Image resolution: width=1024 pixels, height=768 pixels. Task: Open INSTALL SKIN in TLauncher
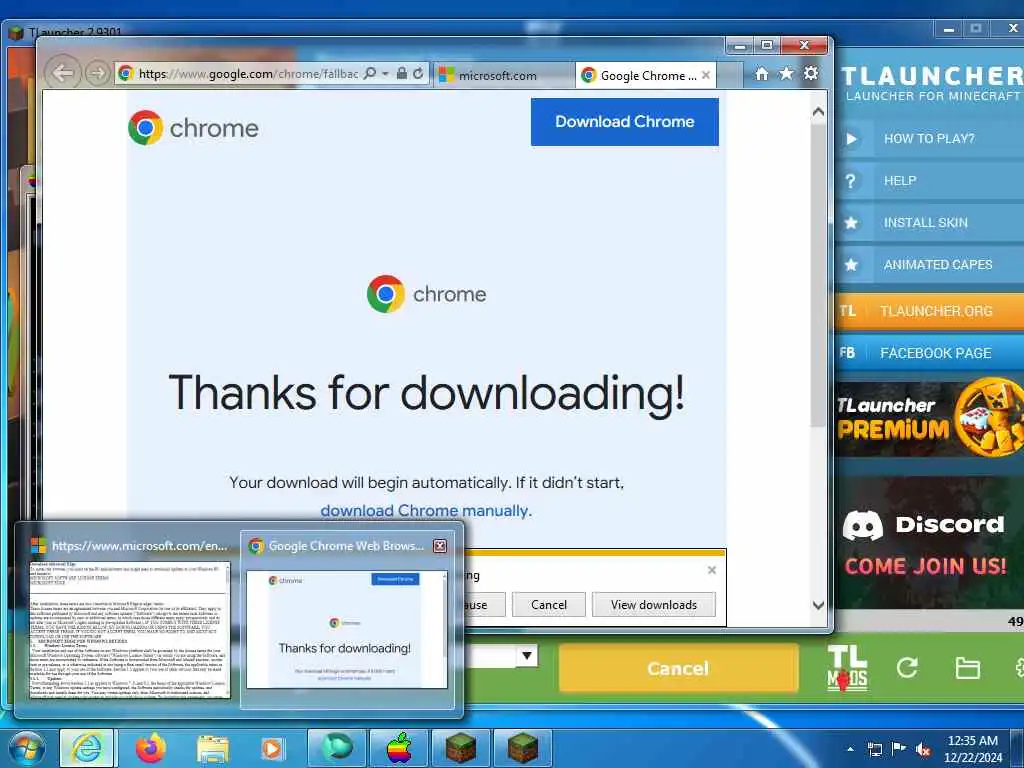[x=929, y=223]
